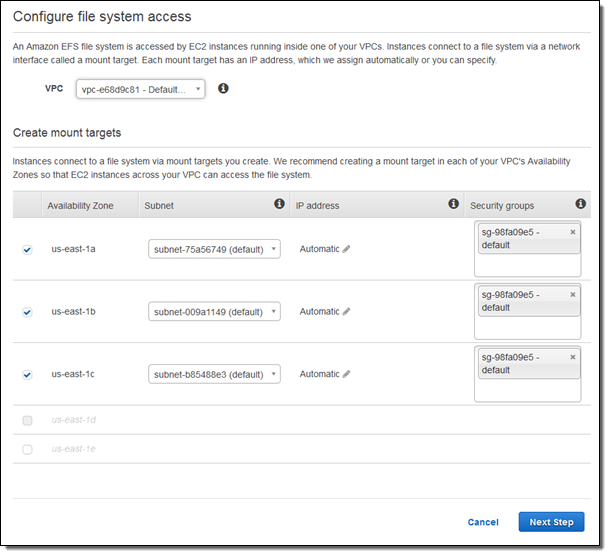Click the Subnet column info icon

click(279, 204)
